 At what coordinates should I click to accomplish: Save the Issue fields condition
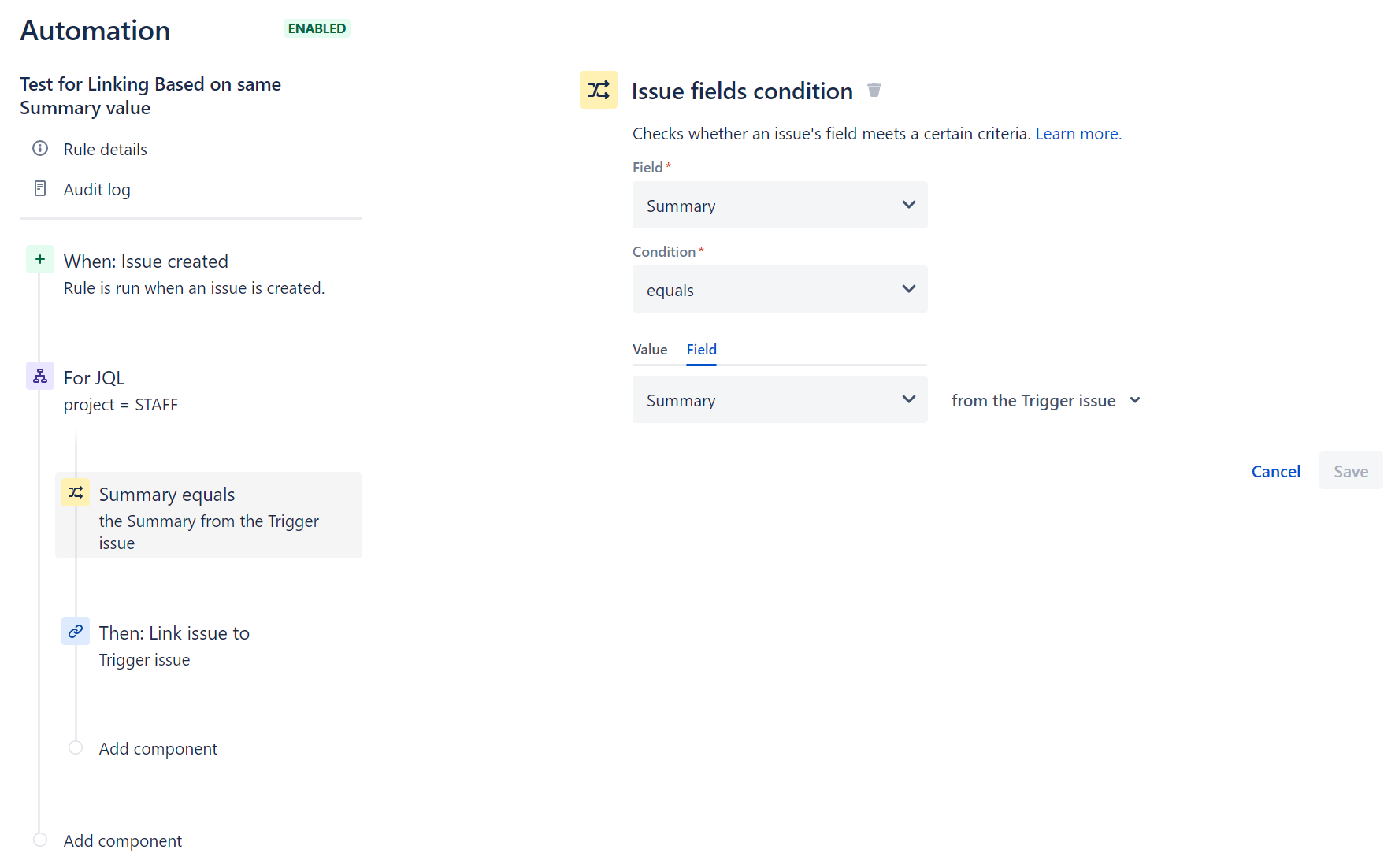pos(1350,470)
